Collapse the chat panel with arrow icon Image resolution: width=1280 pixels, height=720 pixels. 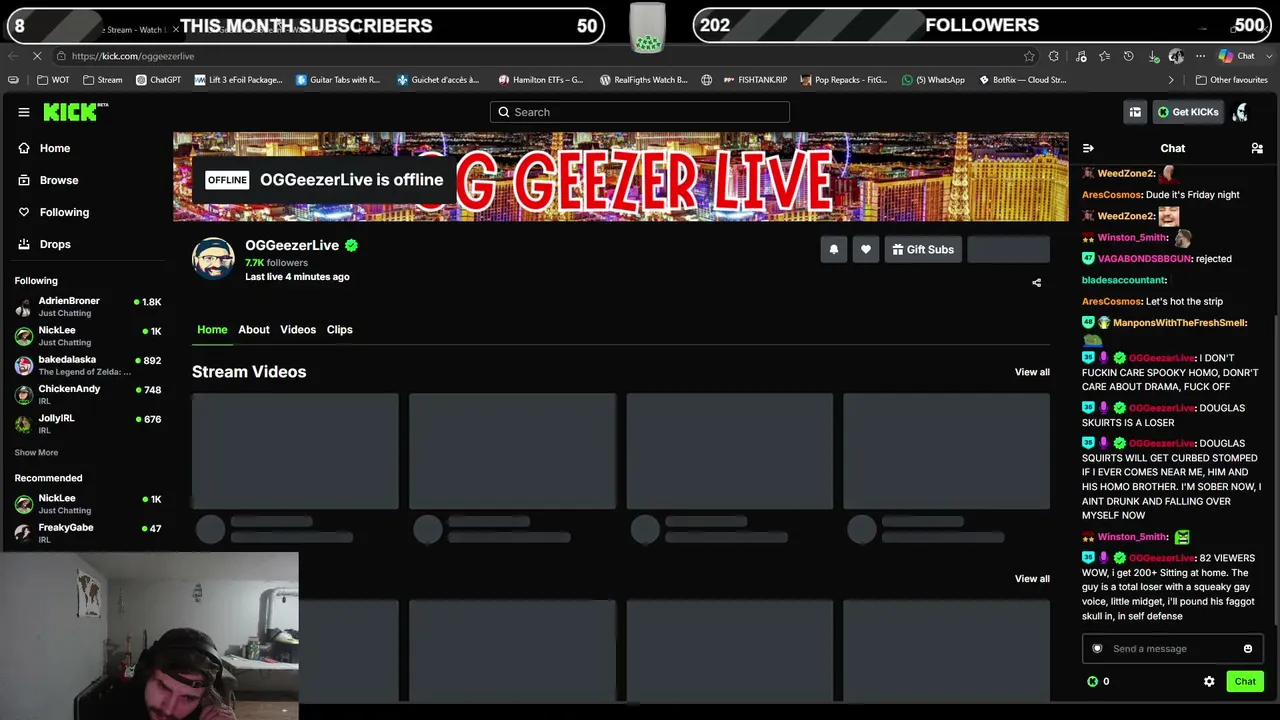tap(1088, 148)
